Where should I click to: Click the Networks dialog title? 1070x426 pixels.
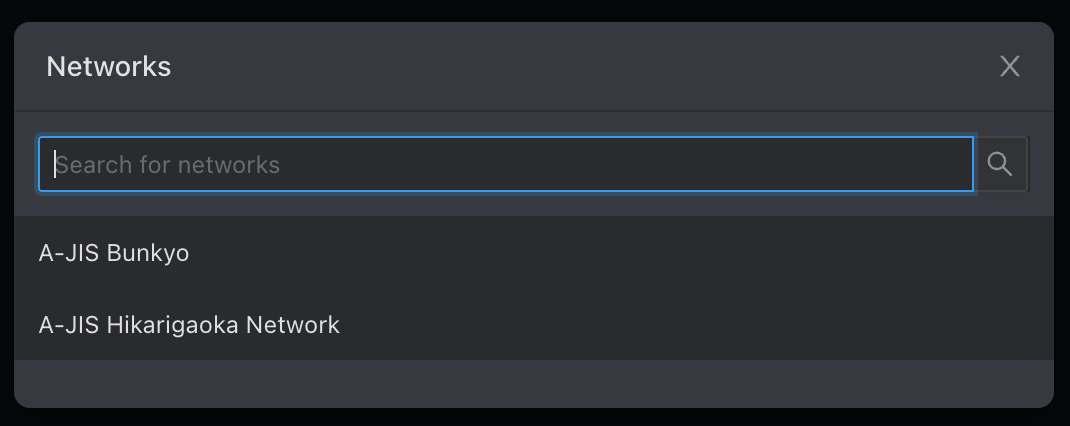(x=108, y=67)
